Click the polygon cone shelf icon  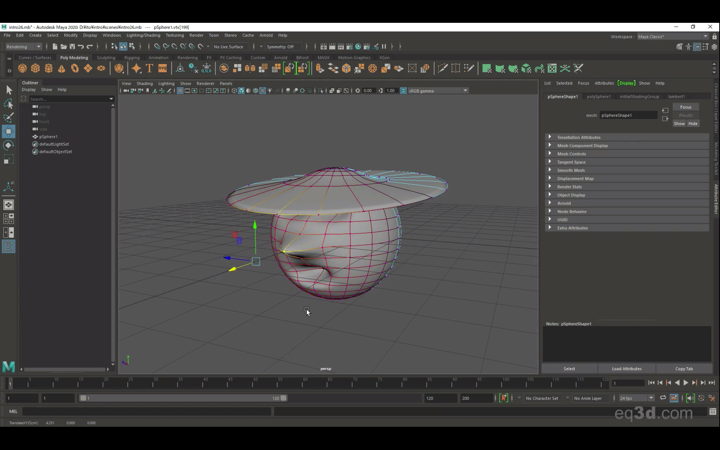(61, 69)
